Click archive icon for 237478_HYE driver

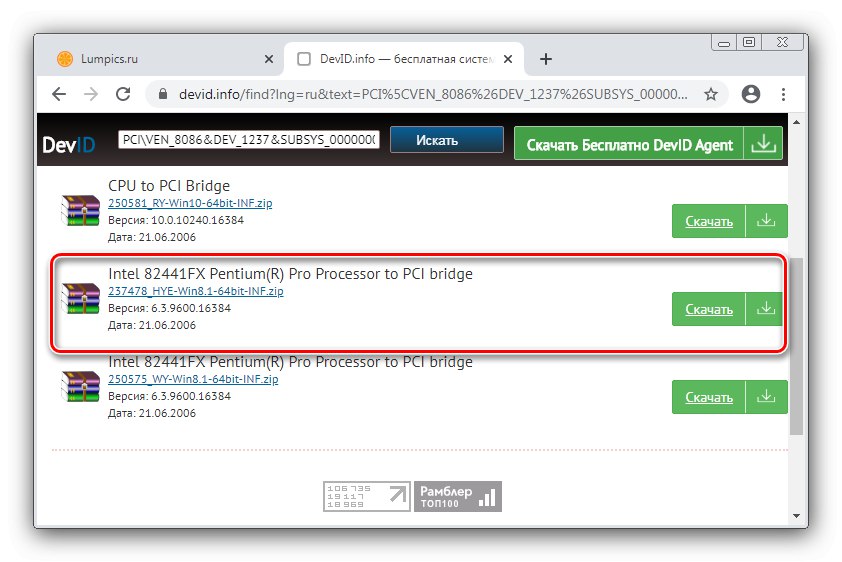coord(80,298)
